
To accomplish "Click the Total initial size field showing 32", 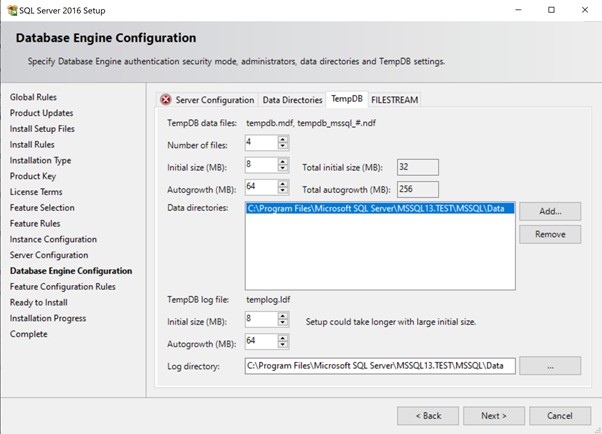I will tap(418, 167).
